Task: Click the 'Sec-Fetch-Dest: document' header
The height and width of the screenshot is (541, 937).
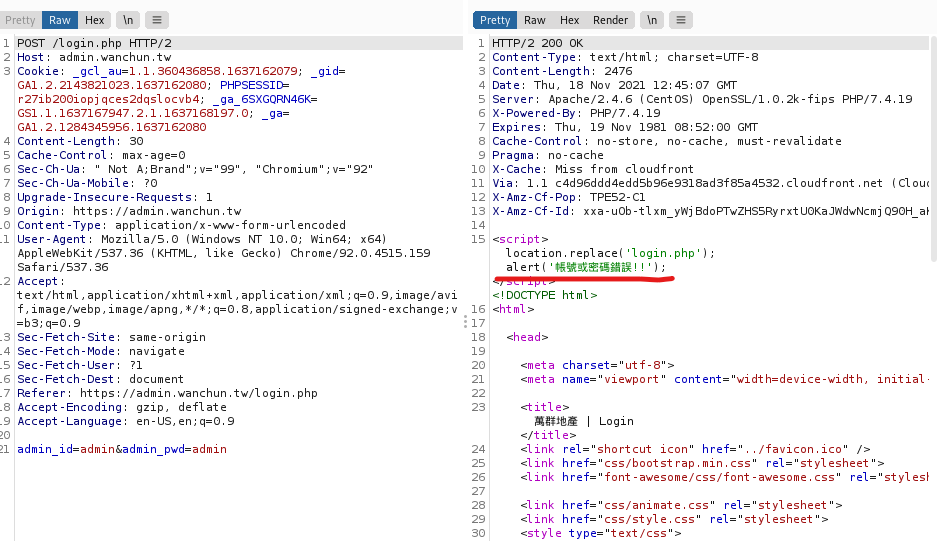Action: pyautogui.click(x=100, y=380)
